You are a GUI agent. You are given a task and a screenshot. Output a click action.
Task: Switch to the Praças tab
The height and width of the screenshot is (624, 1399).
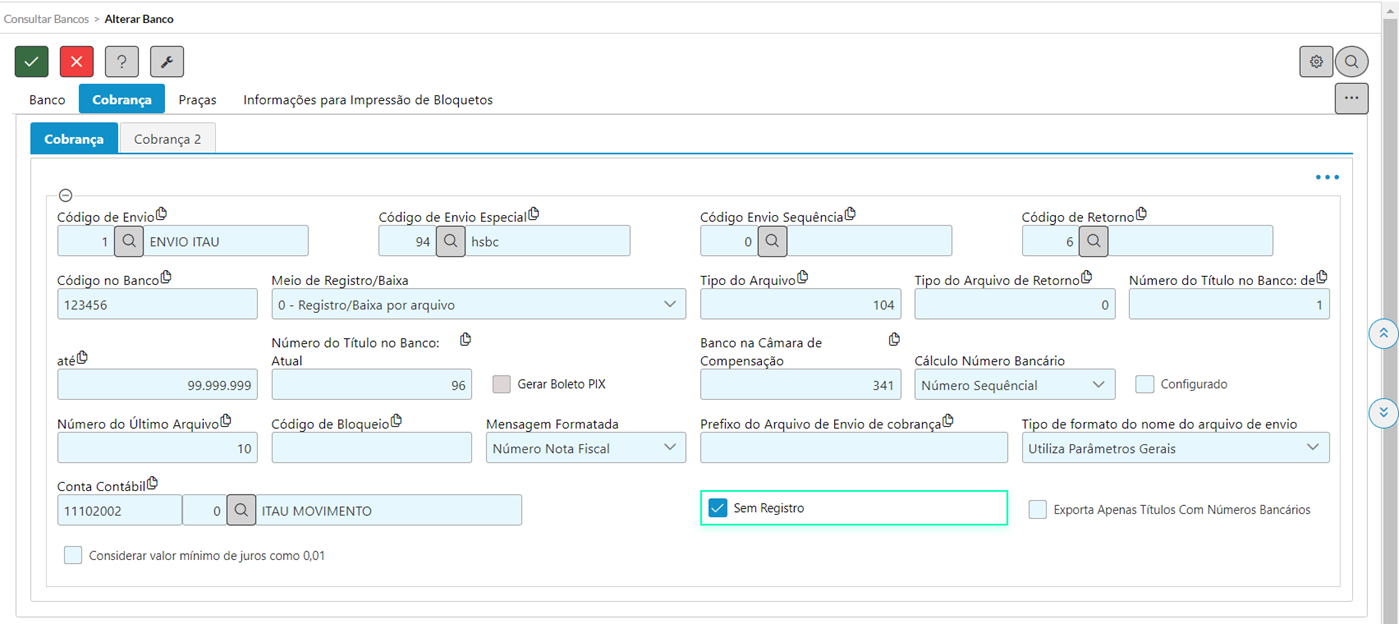pyautogui.click(x=198, y=100)
